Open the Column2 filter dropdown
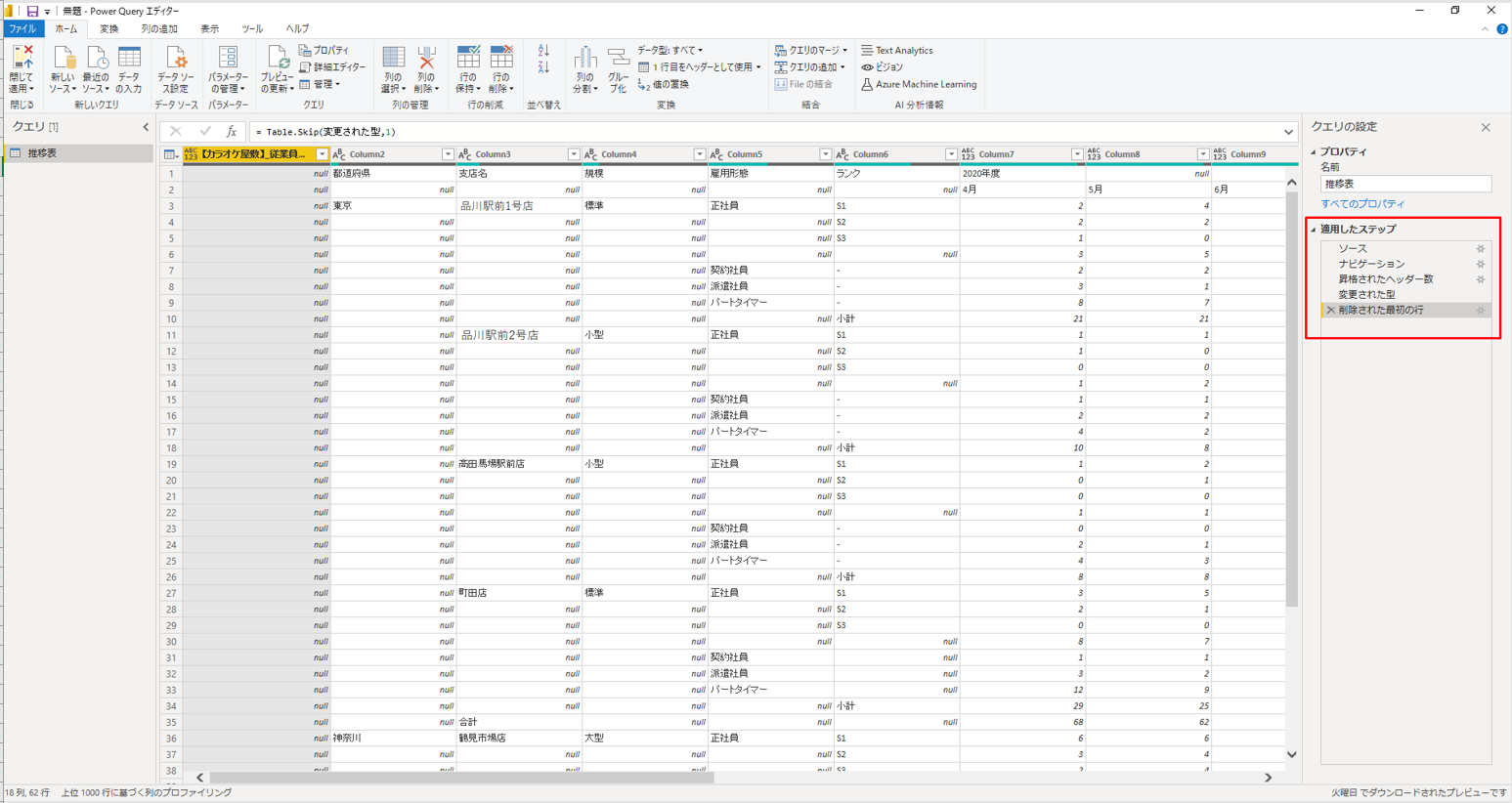The image size is (1512, 803). coord(448,154)
